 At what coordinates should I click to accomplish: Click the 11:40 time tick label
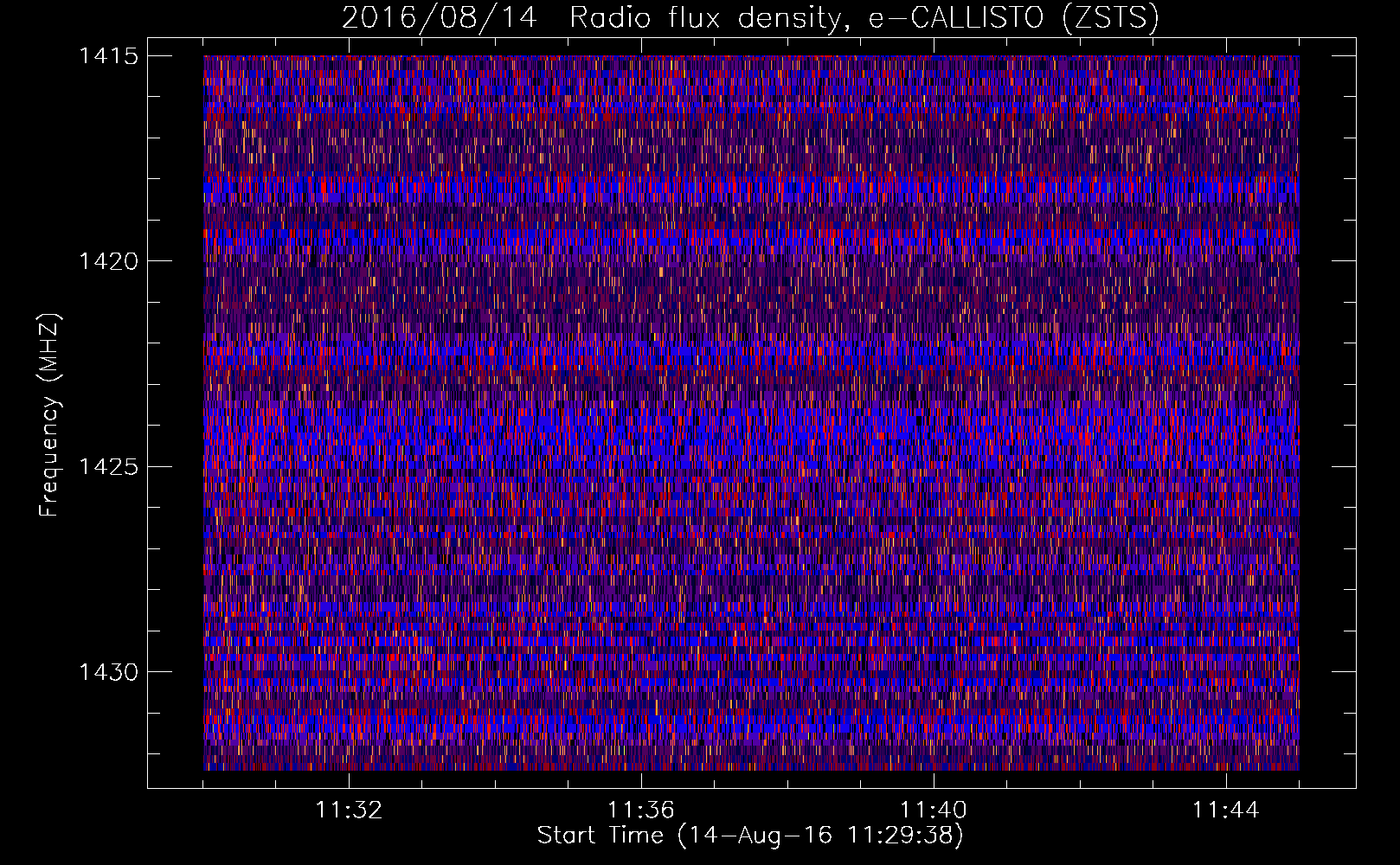[x=934, y=811]
